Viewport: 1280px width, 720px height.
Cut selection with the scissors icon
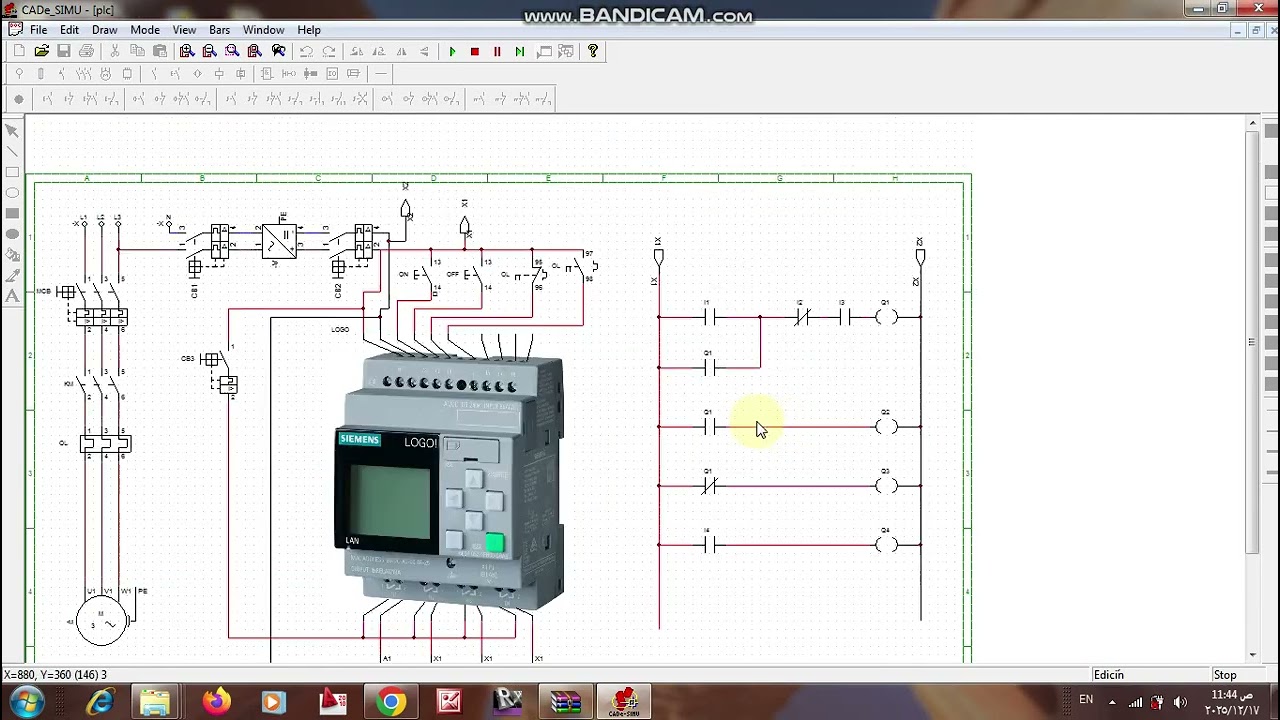click(115, 51)
